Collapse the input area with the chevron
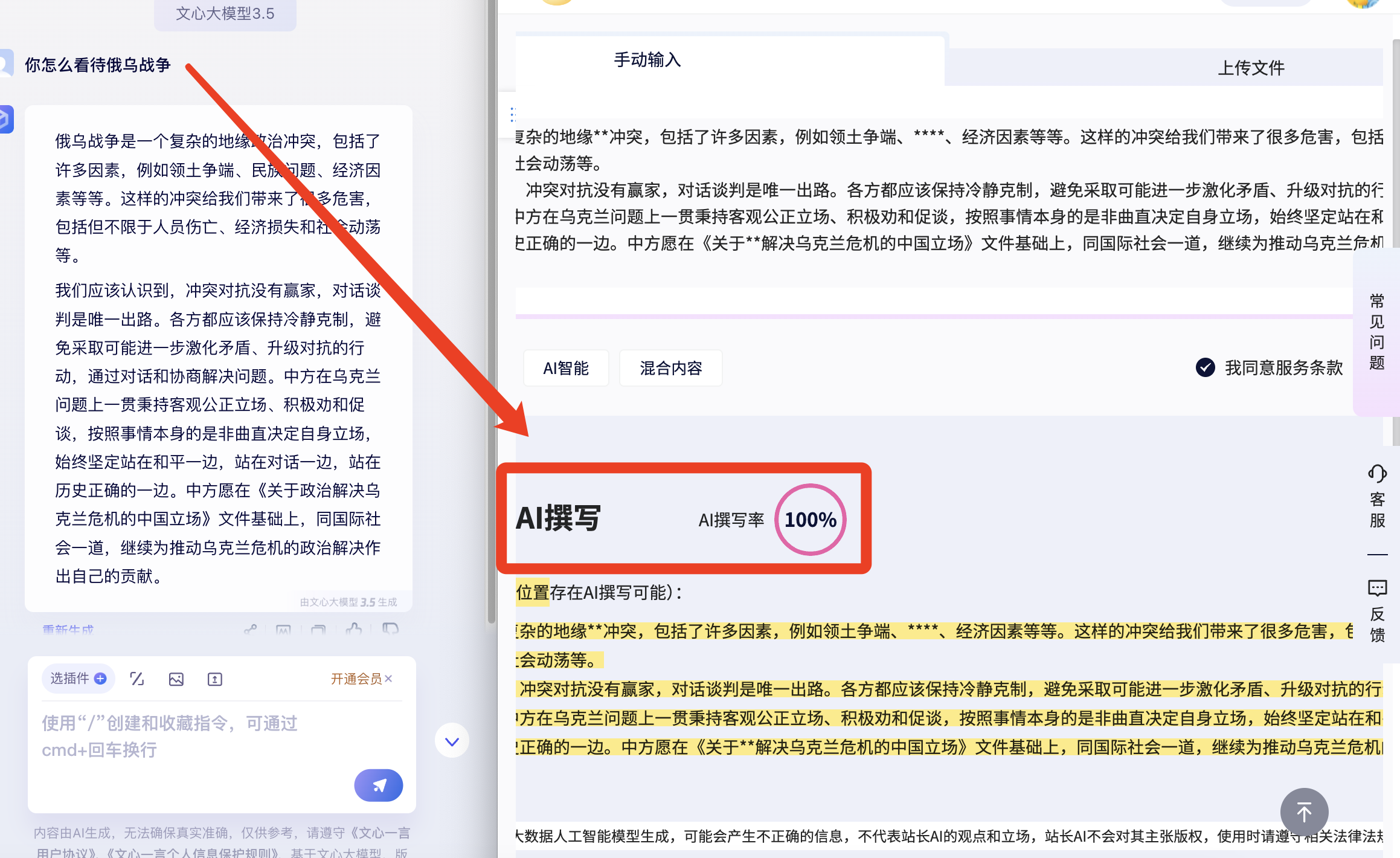 tap(451, 741)
